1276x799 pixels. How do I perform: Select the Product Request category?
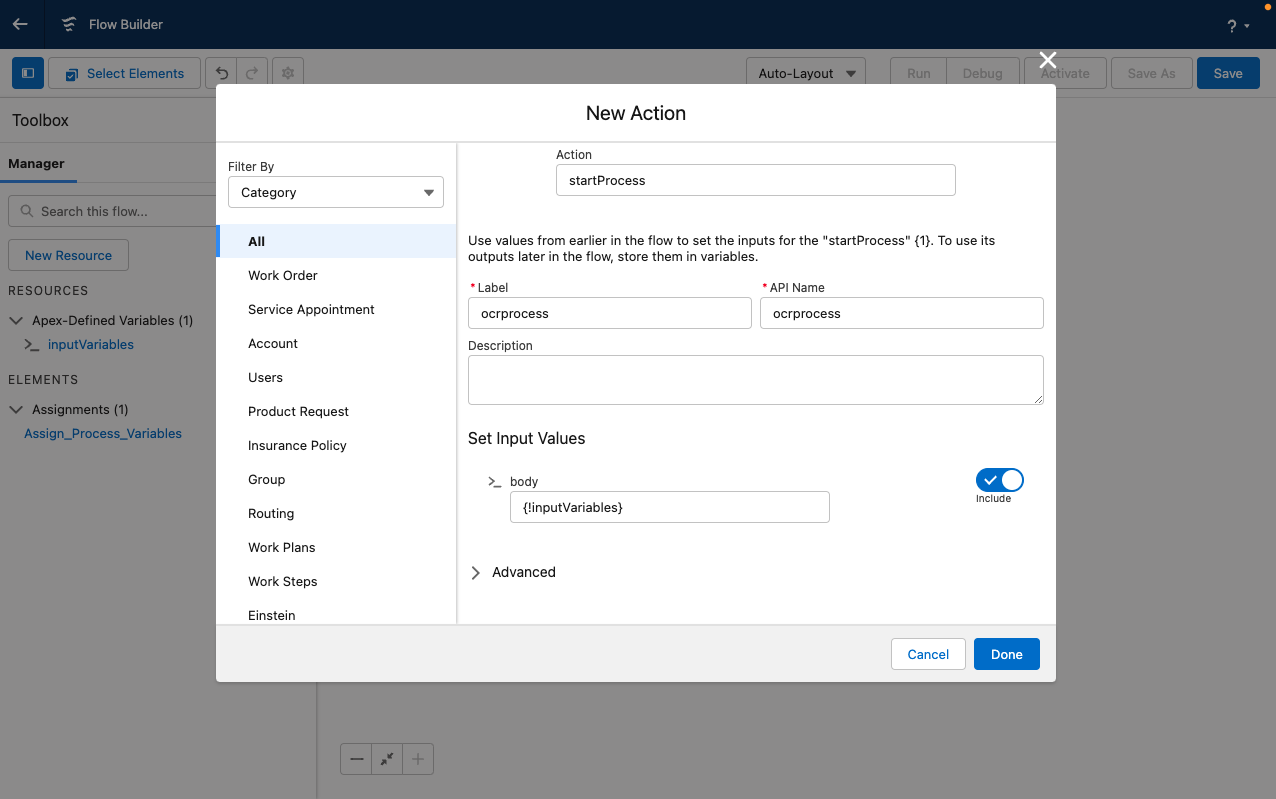pos(336,411)
